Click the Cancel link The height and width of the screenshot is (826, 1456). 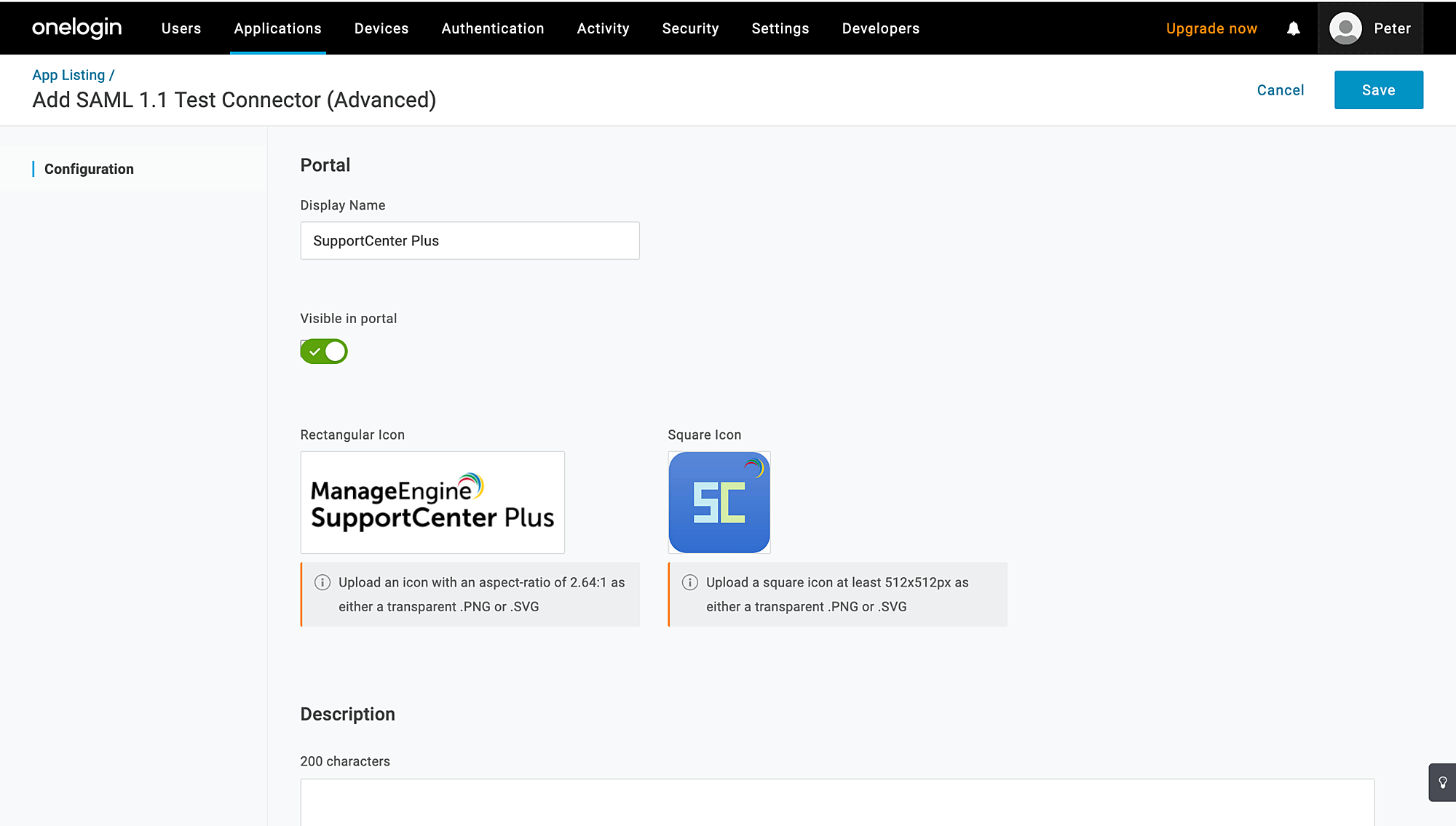click(x=1280, y=90)
